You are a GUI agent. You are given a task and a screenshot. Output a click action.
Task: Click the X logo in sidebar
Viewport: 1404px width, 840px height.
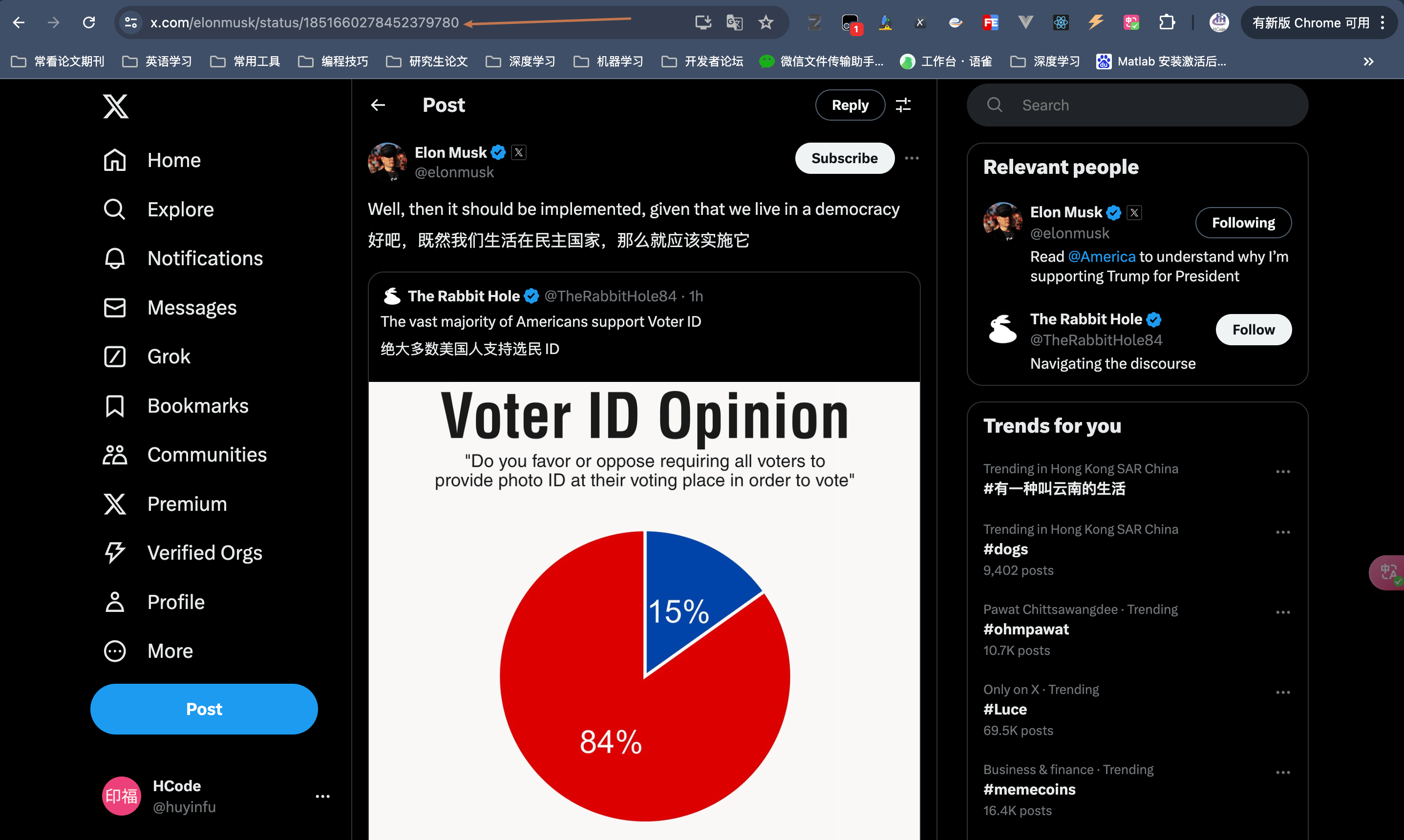115,106
